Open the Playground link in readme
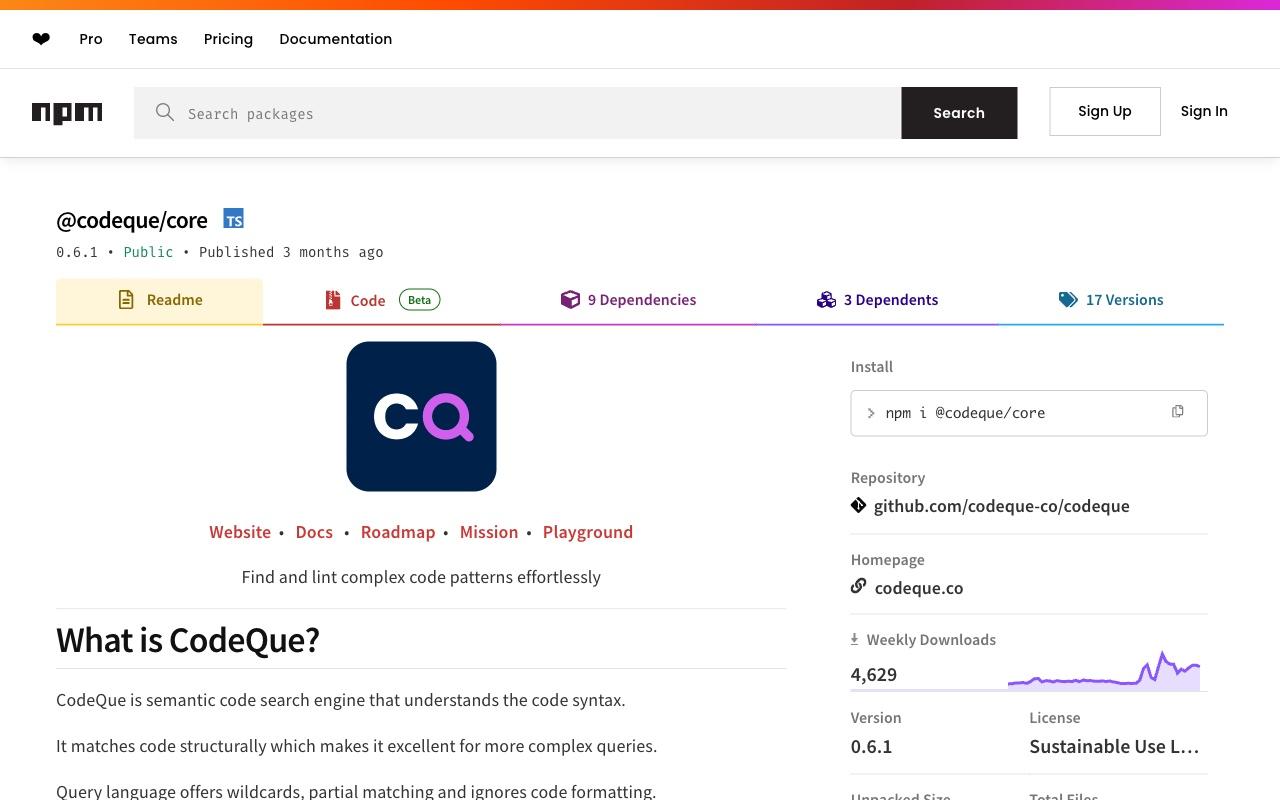The height and width of the screenshot is (800, 1280). (588, 532)
